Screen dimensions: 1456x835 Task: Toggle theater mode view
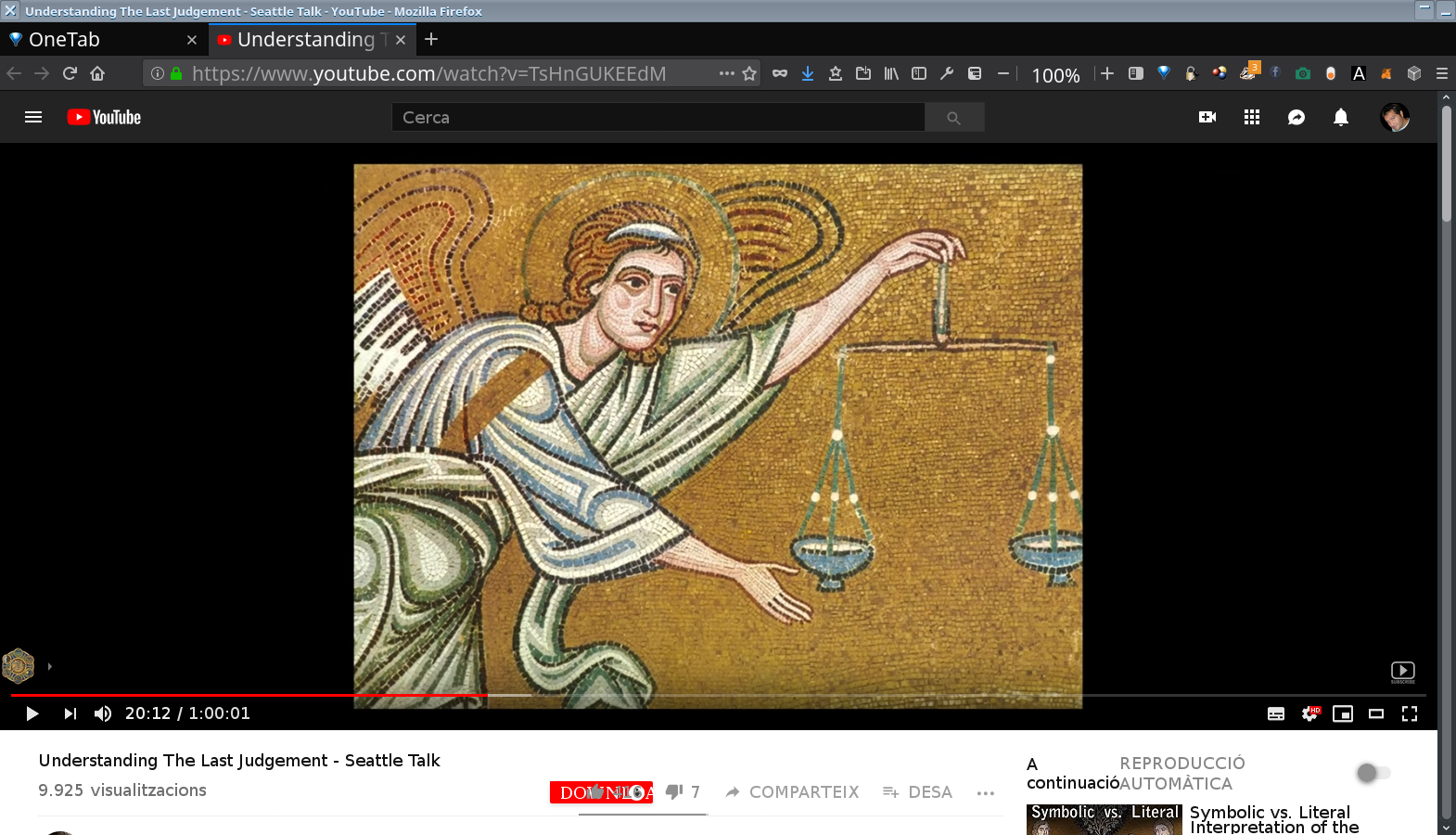pos(1376,713)
